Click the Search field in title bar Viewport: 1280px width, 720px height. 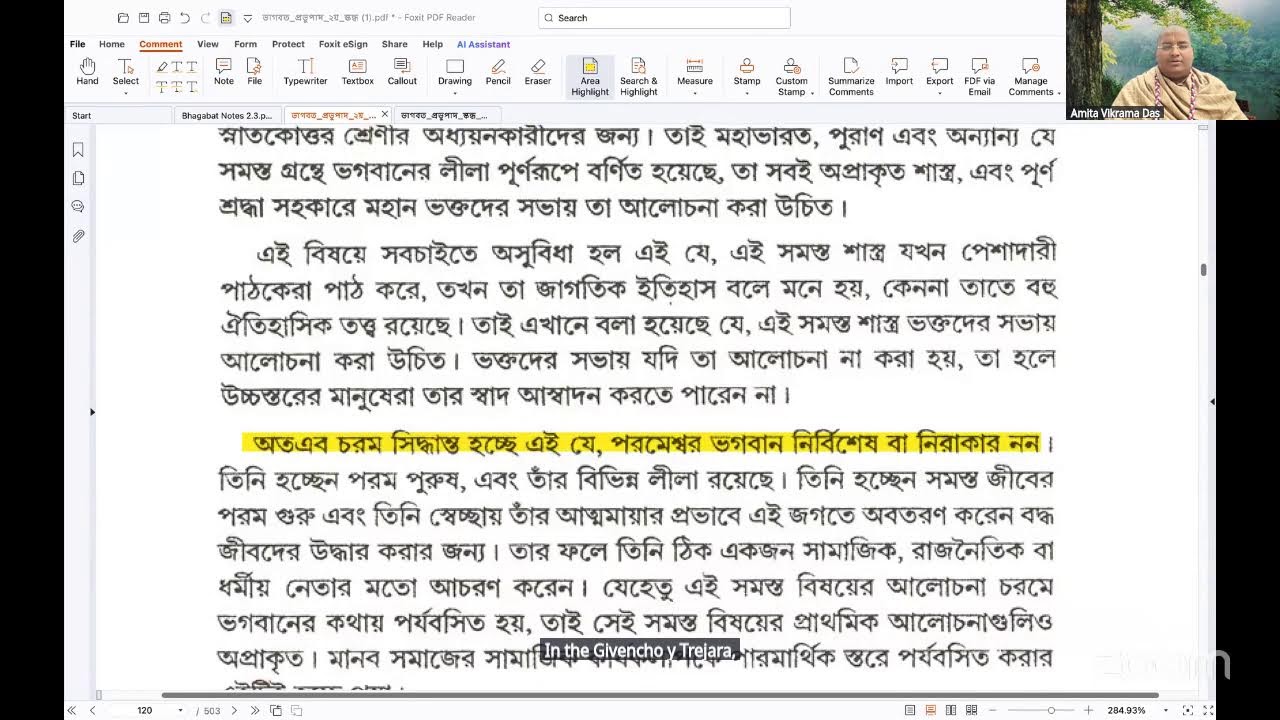point(664,18)
